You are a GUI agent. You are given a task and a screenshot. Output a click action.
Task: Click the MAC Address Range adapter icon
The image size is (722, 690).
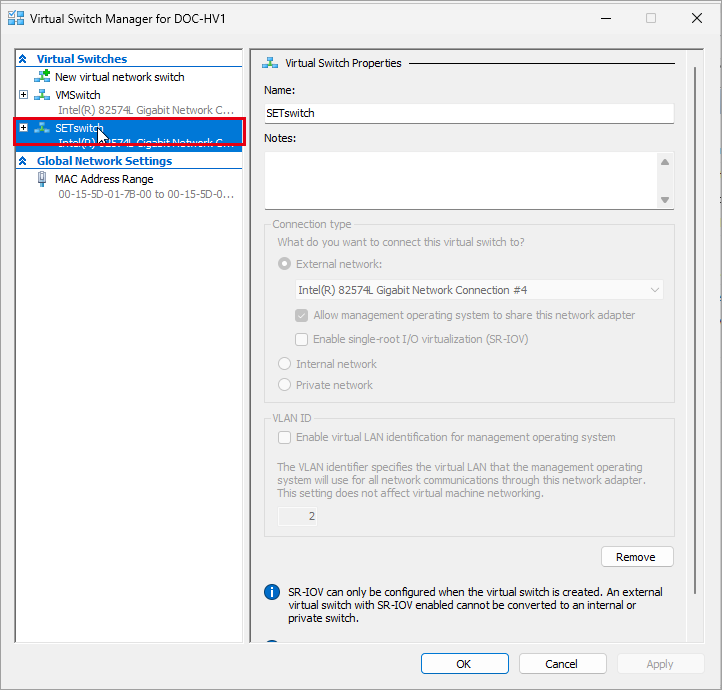click(42, 179)
